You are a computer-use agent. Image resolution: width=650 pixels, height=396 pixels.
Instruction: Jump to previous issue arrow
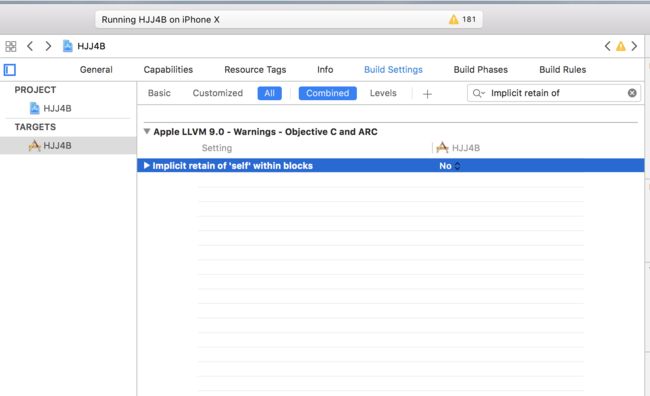607,46
